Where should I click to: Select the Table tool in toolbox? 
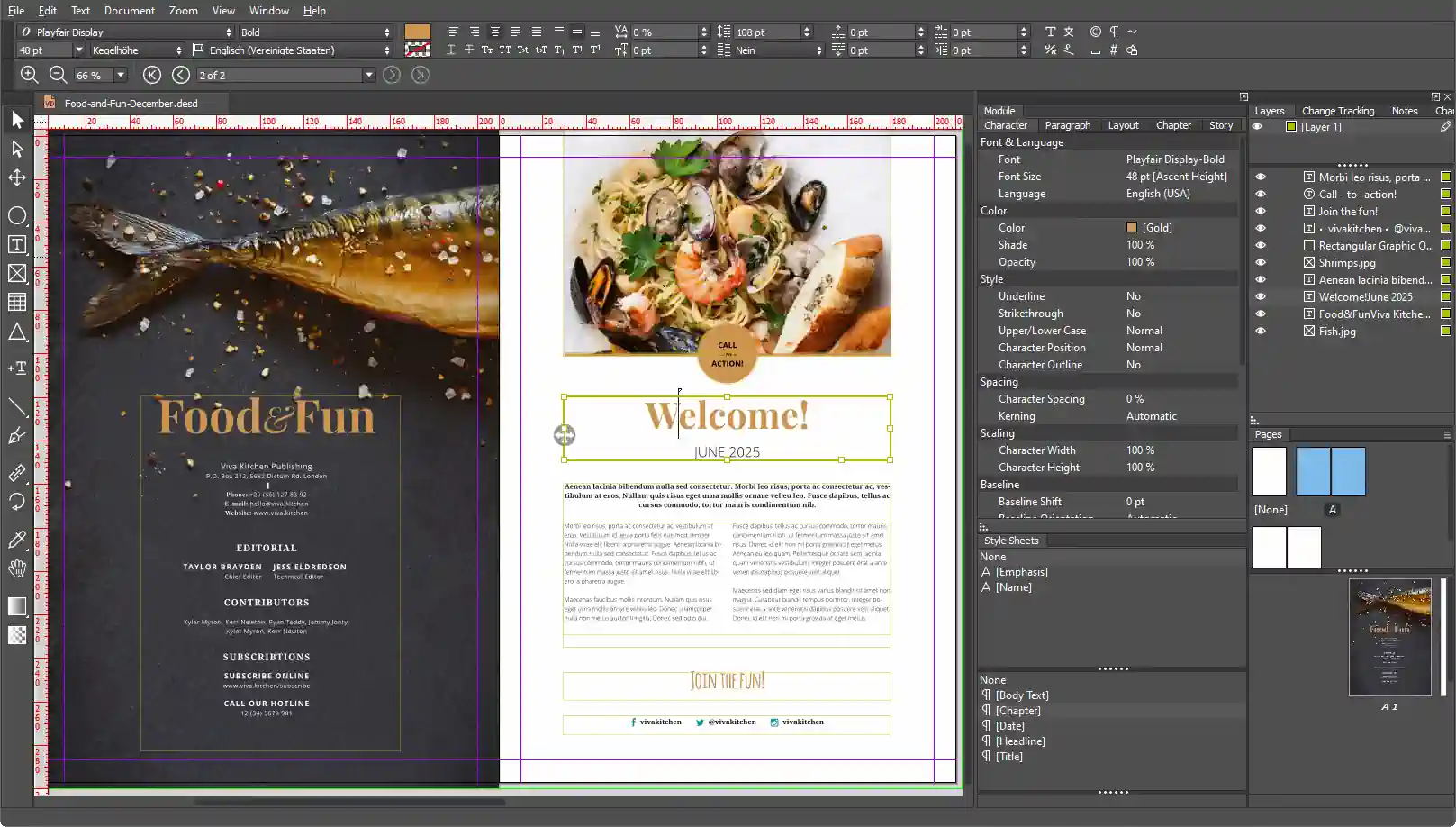click(17, 303)
